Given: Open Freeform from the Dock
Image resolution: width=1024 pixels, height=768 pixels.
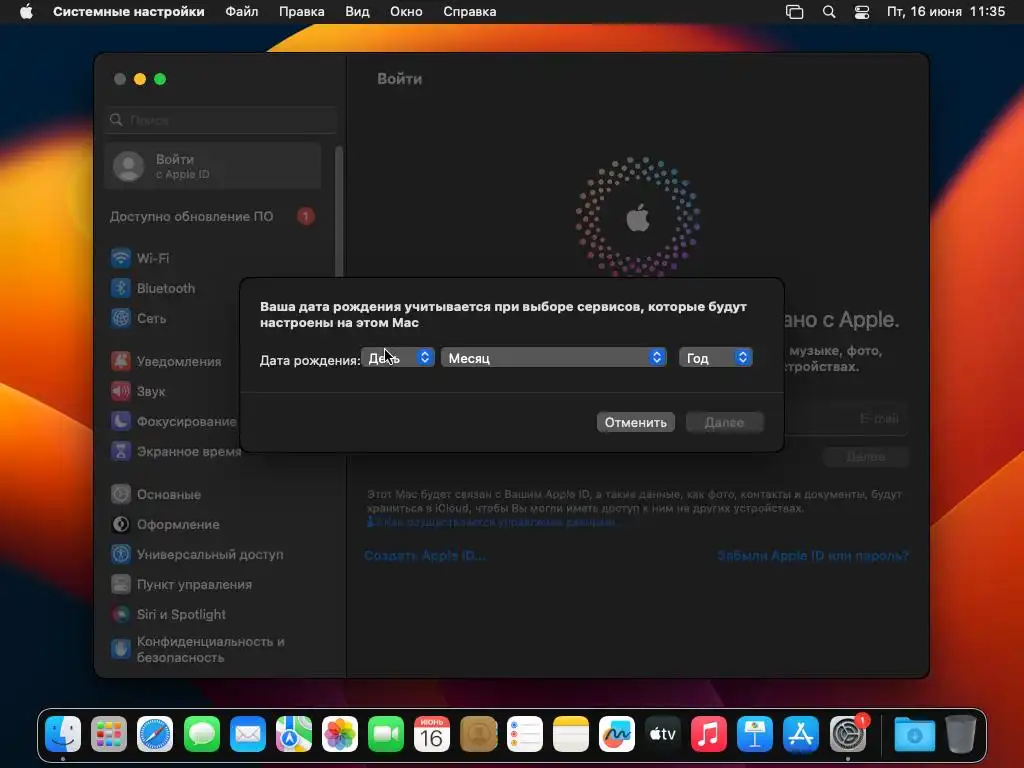Looking at the screenshot, I should pos(616,734).
